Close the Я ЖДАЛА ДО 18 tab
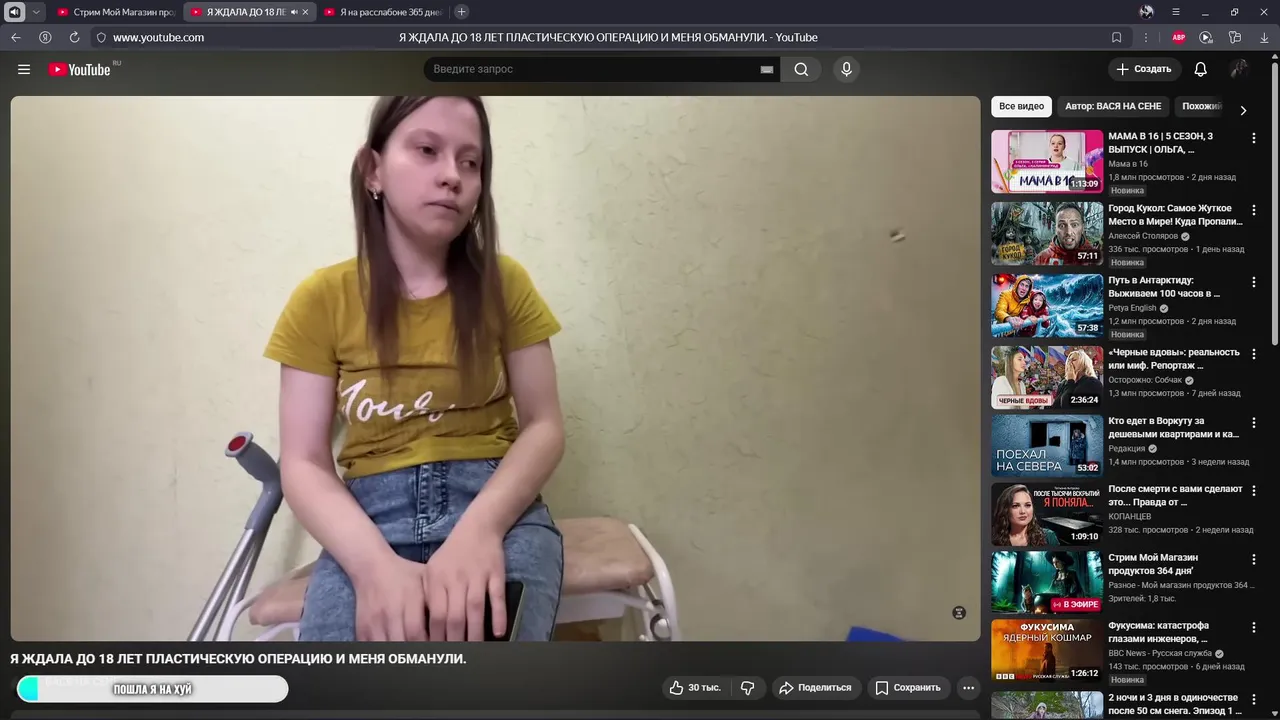Image resolution: width=1280 pixels, height=720 pixels. [x=305, y=12]
